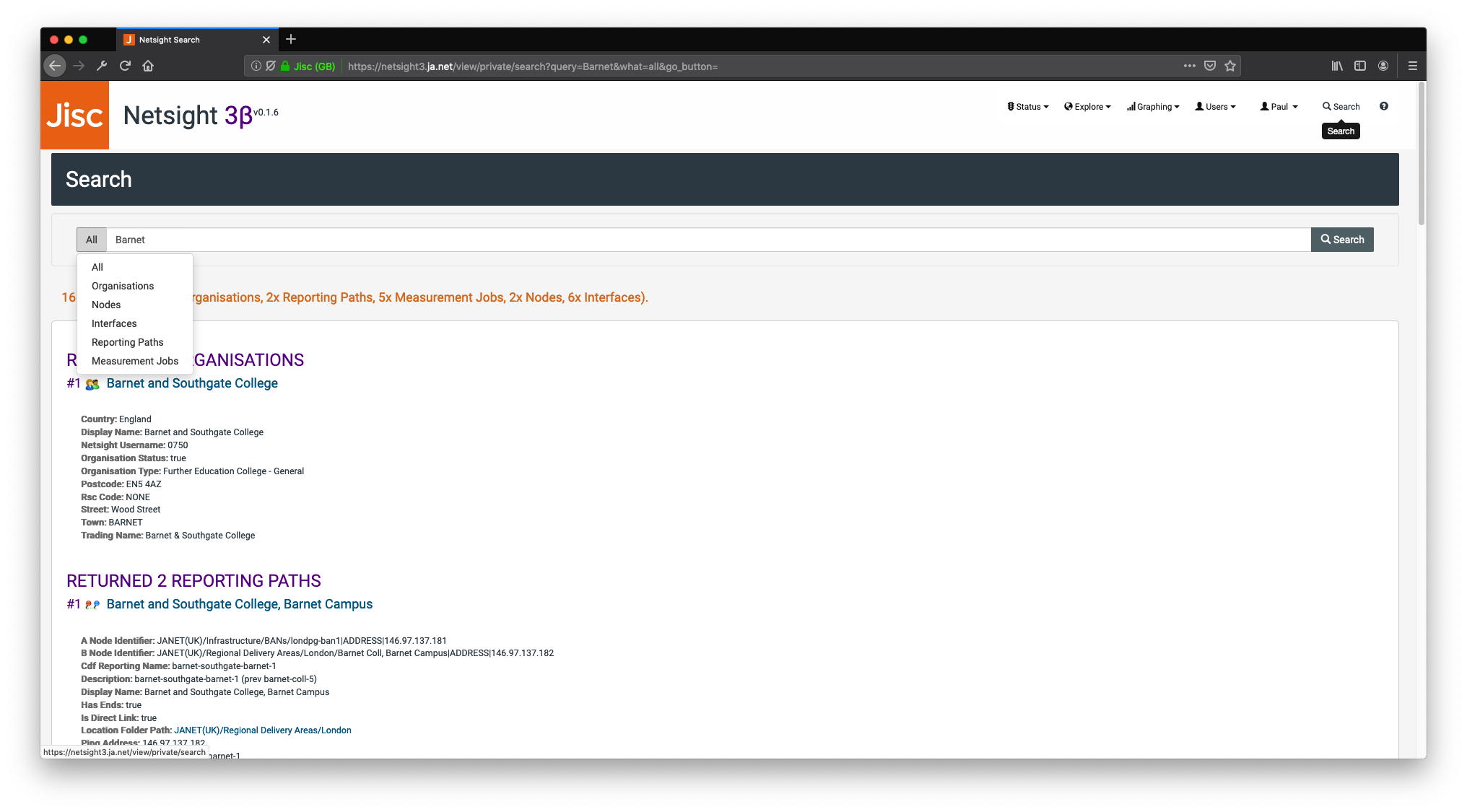Select the Netsight Search browser tab

196,40
